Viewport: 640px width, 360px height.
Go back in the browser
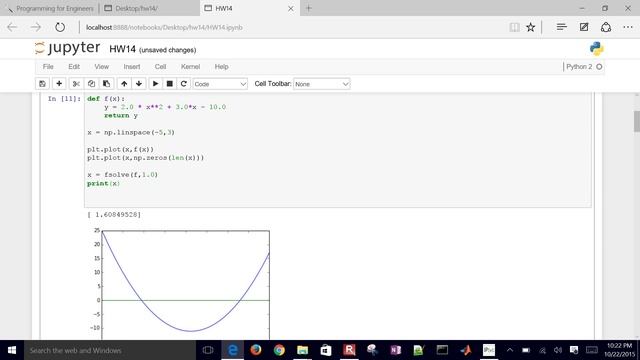tap(12, 27)
